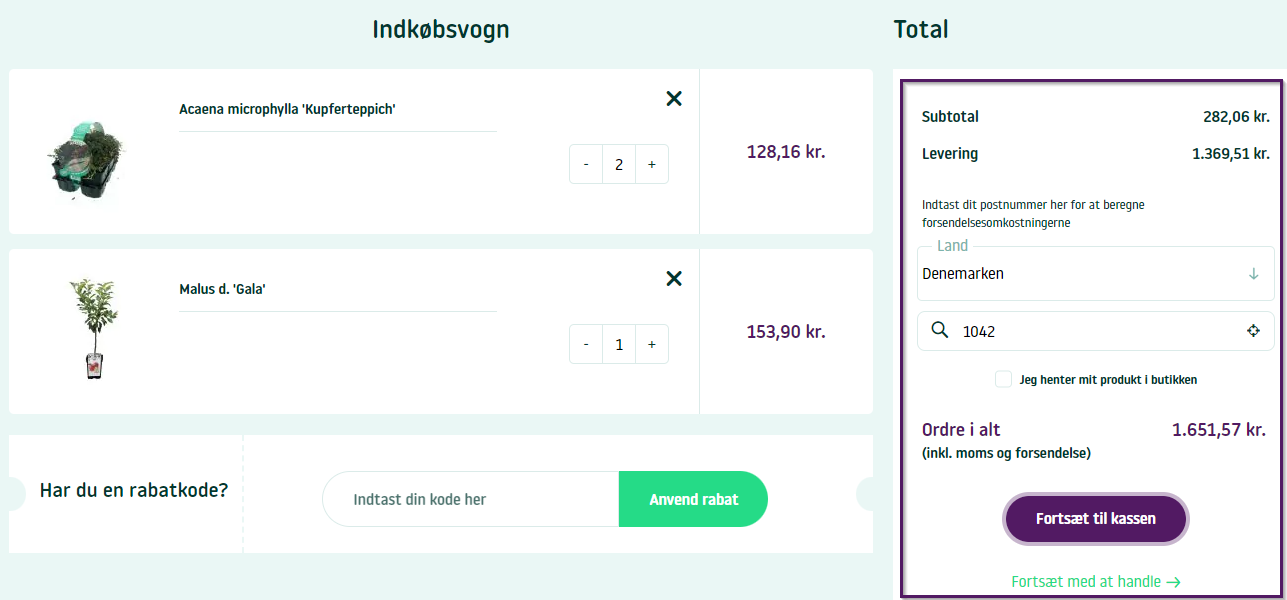Remove Acaena microphylla 'Kupferteppich' from cart
The height and width of the screenshot is (600, 1287).
[x=674, y=98]
